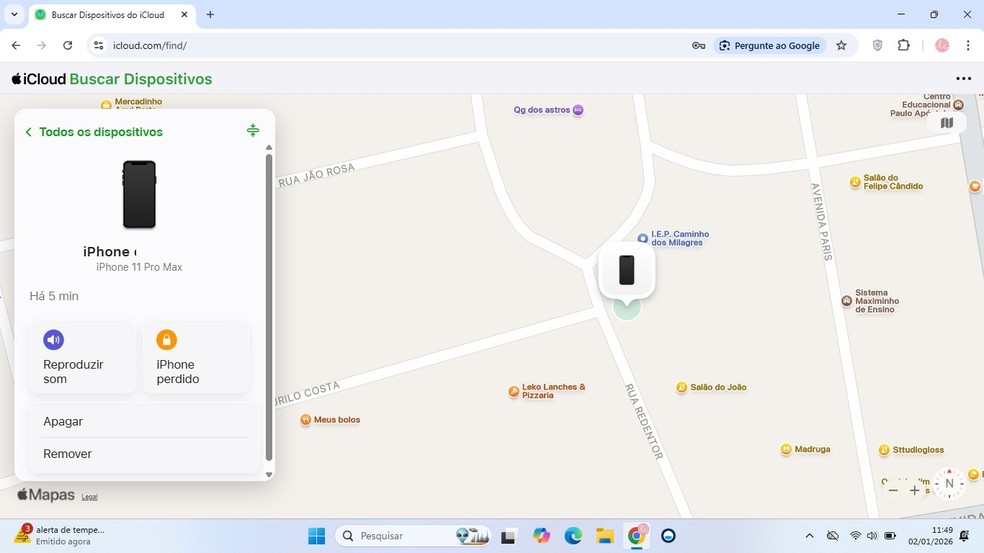Open site information icon in address bar
Screen dimensions: 984x553
99,45
